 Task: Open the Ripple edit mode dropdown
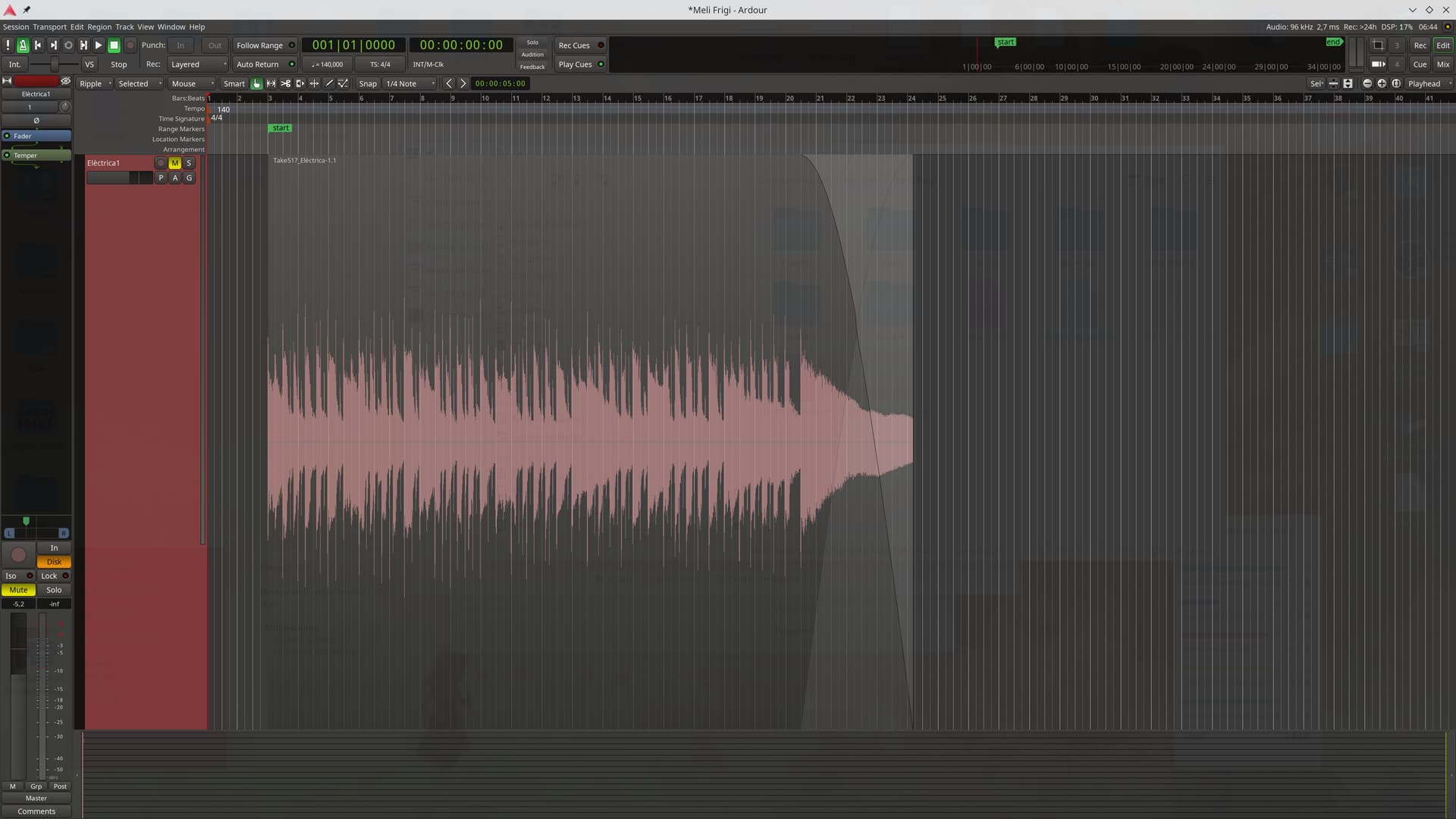(x=95, y=83)
